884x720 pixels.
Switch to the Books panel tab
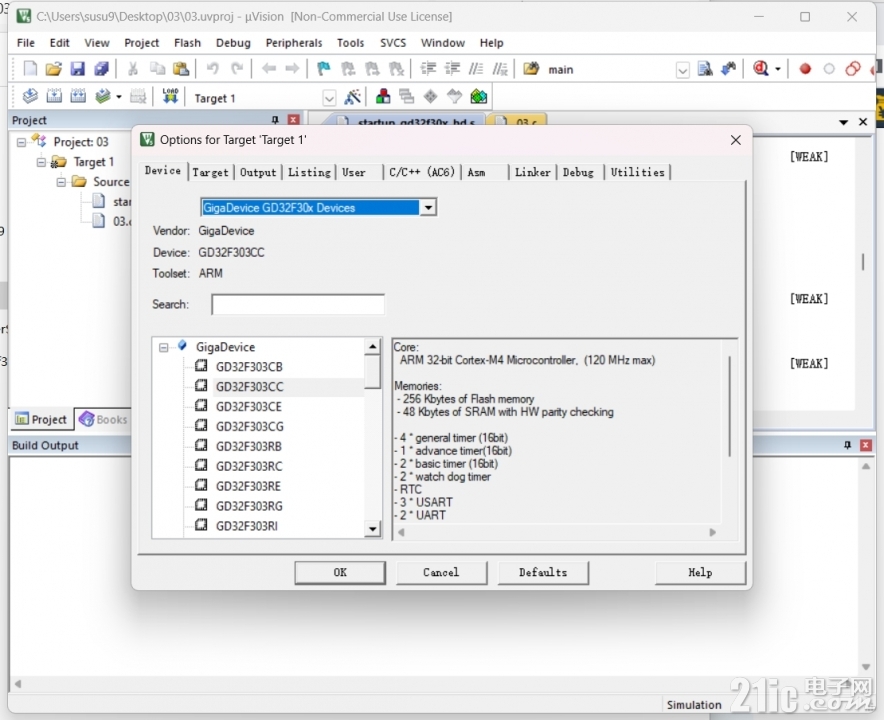click(104, 419)
